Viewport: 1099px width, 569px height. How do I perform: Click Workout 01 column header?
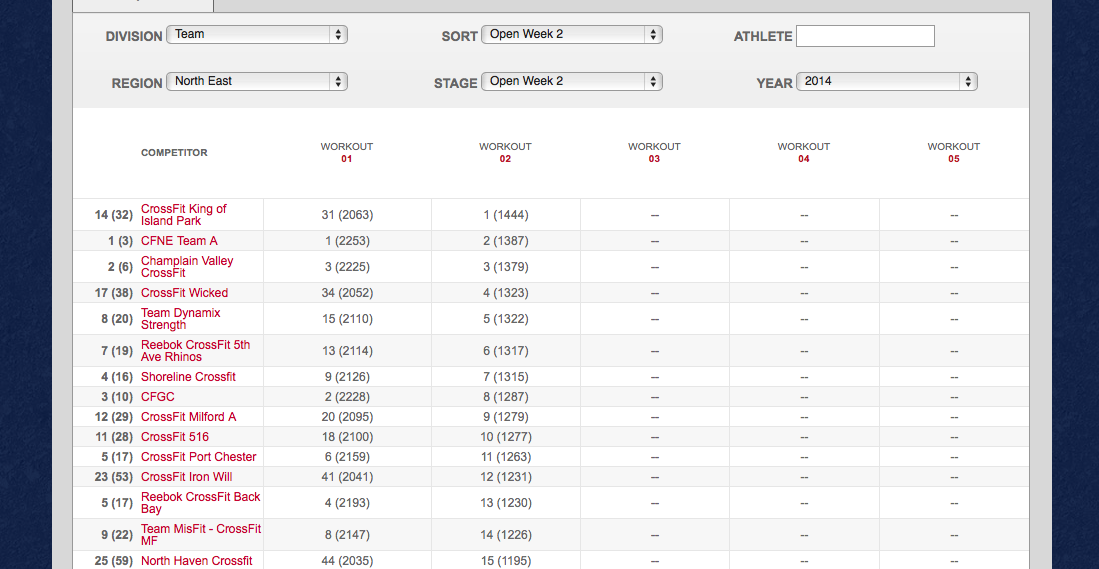pos(346,152)
